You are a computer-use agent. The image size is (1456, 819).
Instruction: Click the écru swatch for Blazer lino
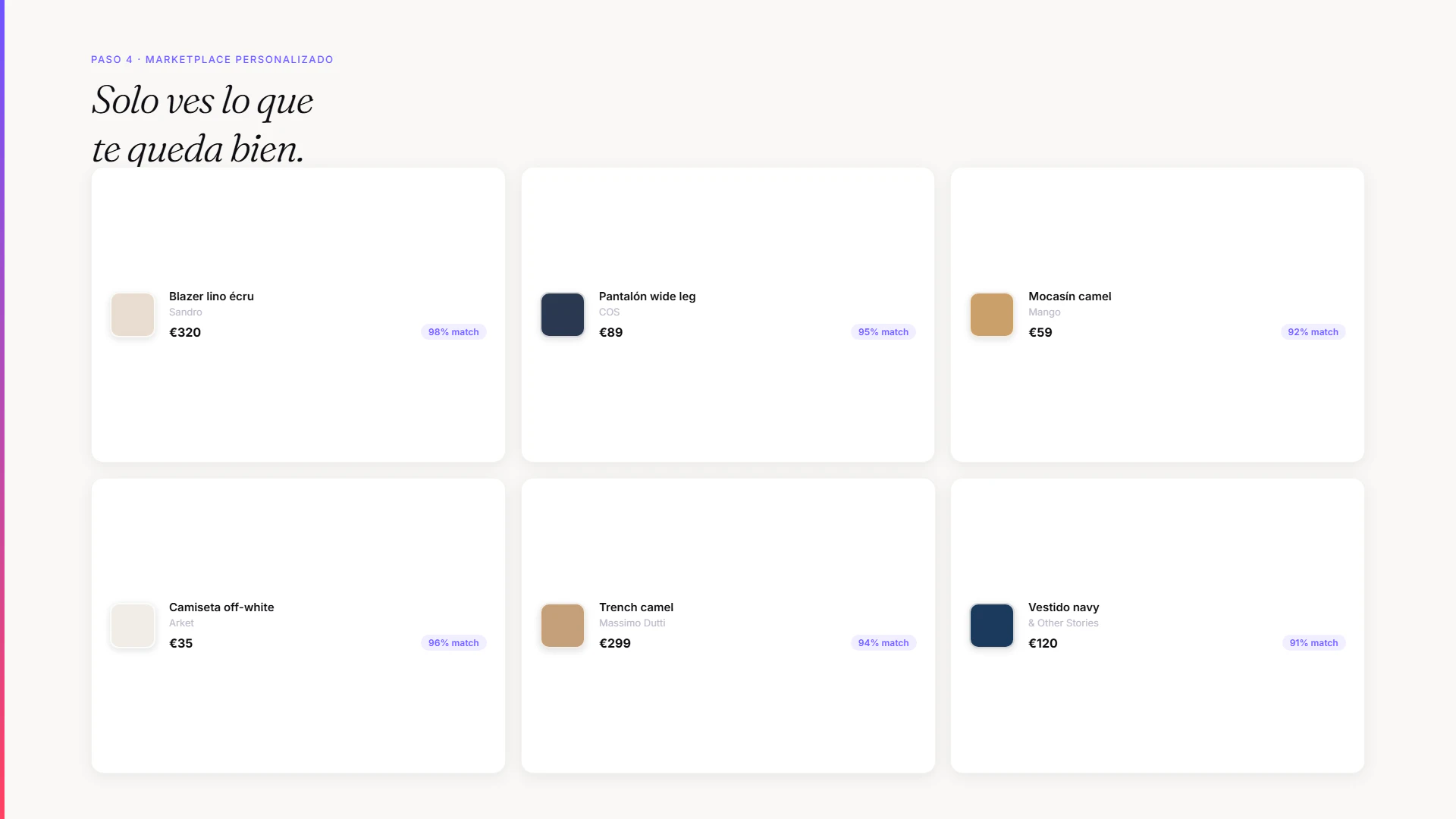click(x=133, y=315)
